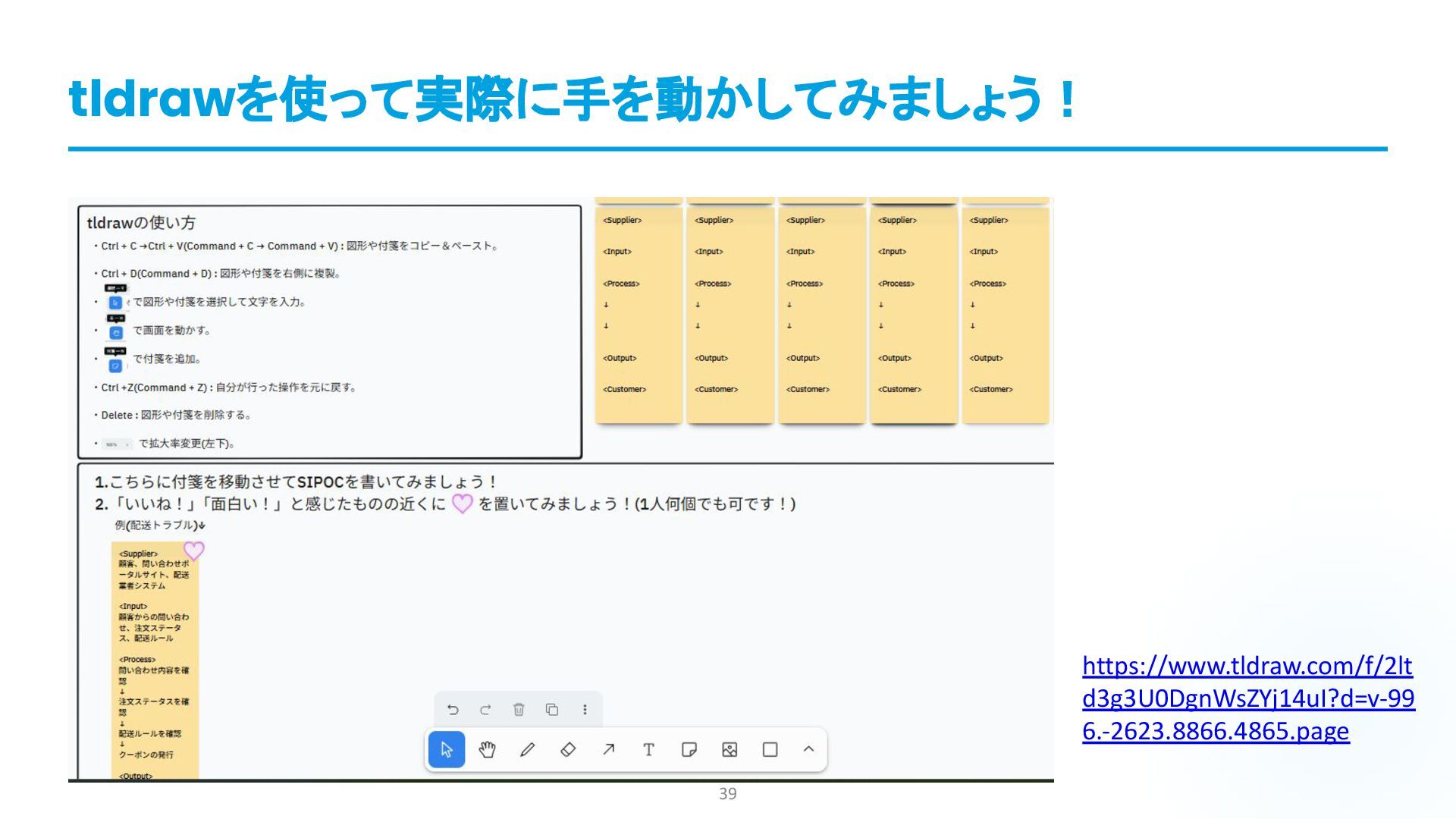Select the Arrow tool
The height and width of the screenshot is (819, 1456).
608,750
